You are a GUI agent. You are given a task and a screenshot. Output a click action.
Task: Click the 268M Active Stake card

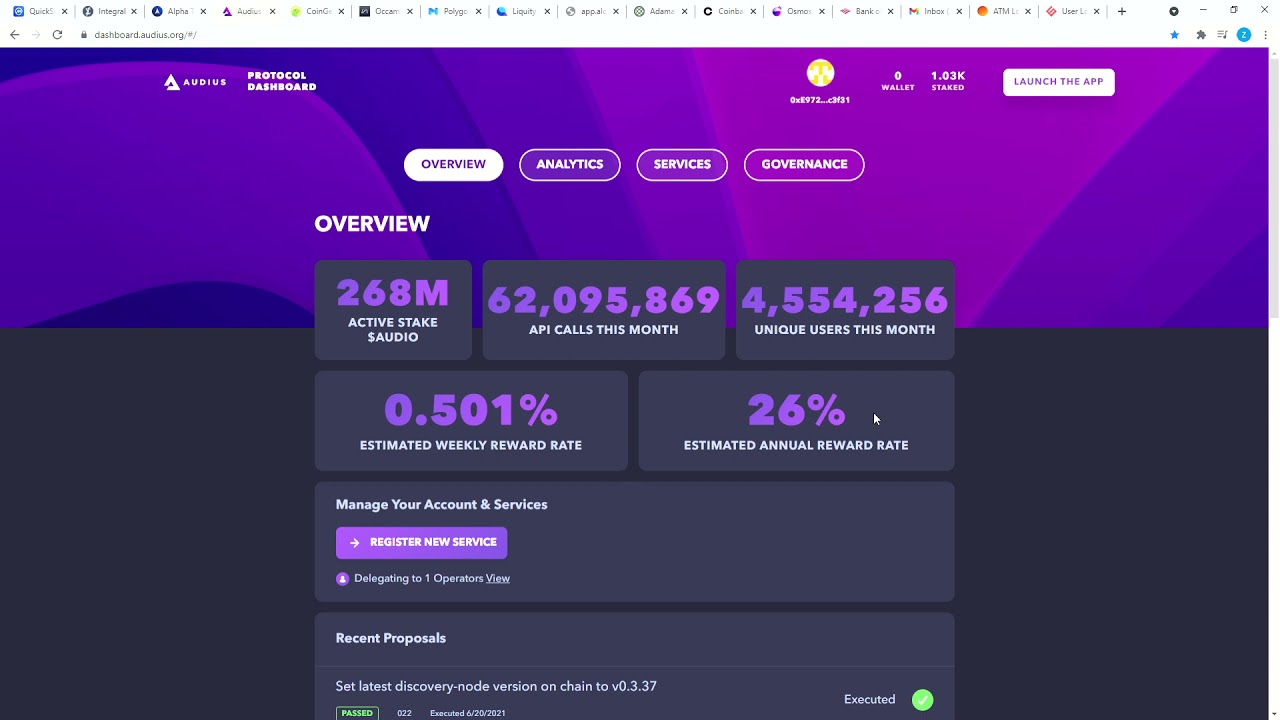[393, 310]
